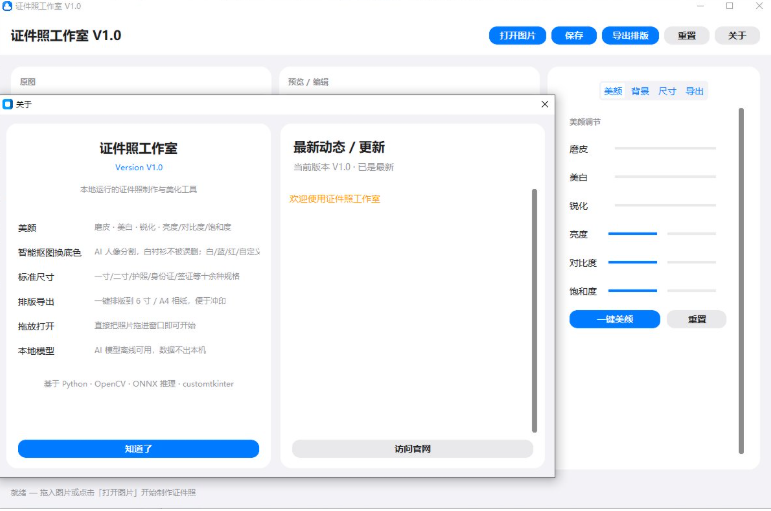Click the 导出排版 button
Image resolution: width=771 pixels, height=511 pixels.
[630, 35]
